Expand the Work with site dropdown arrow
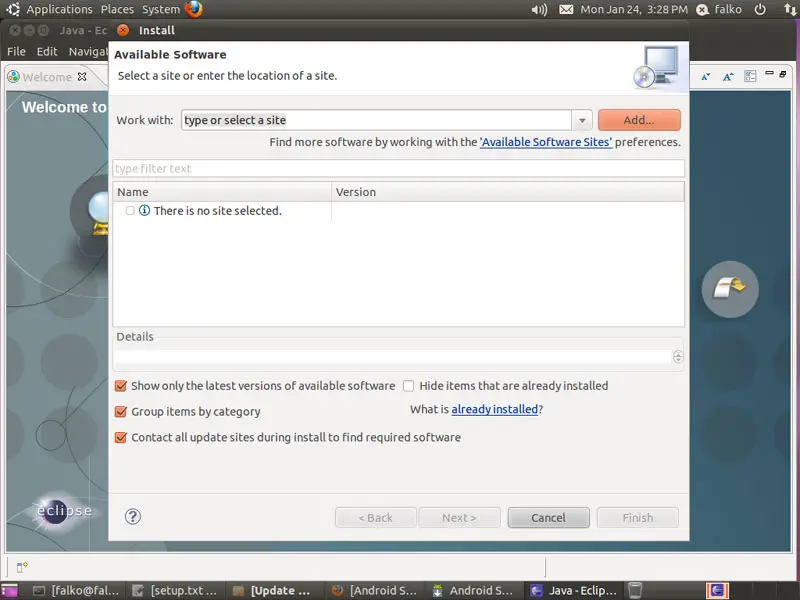Screen dimensions: 800x600 pos(582,120)
